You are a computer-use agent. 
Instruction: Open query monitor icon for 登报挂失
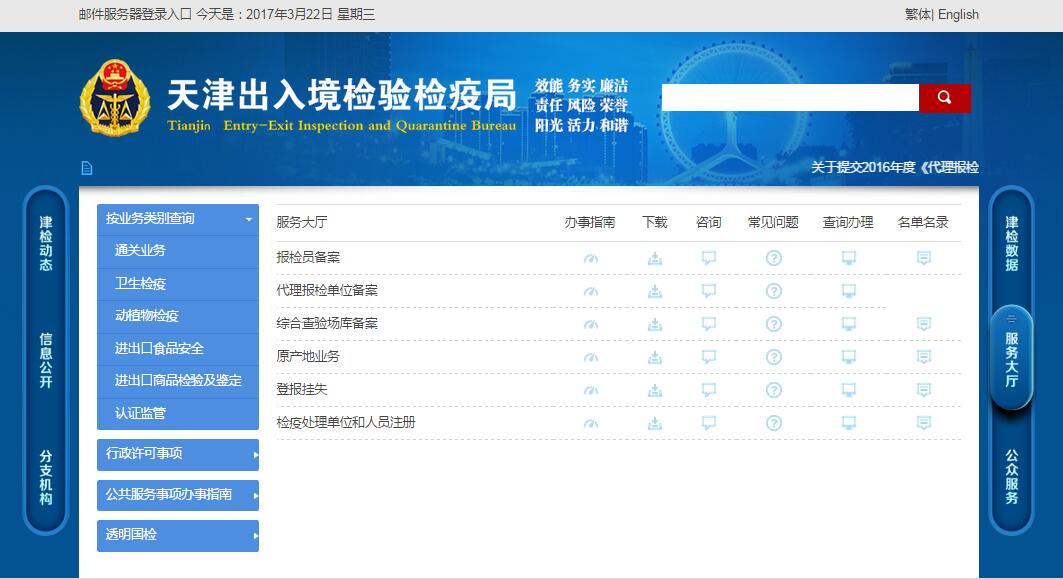point(848,390)
